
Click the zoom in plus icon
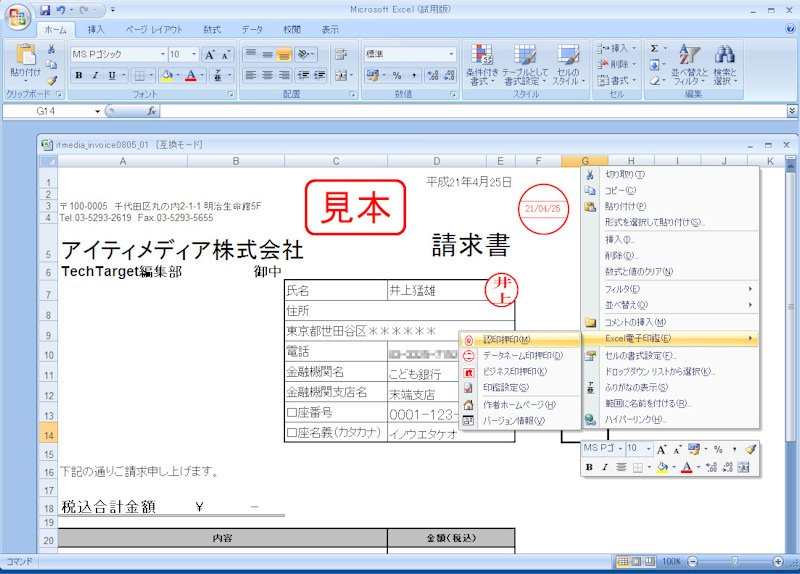coord(778,561)
